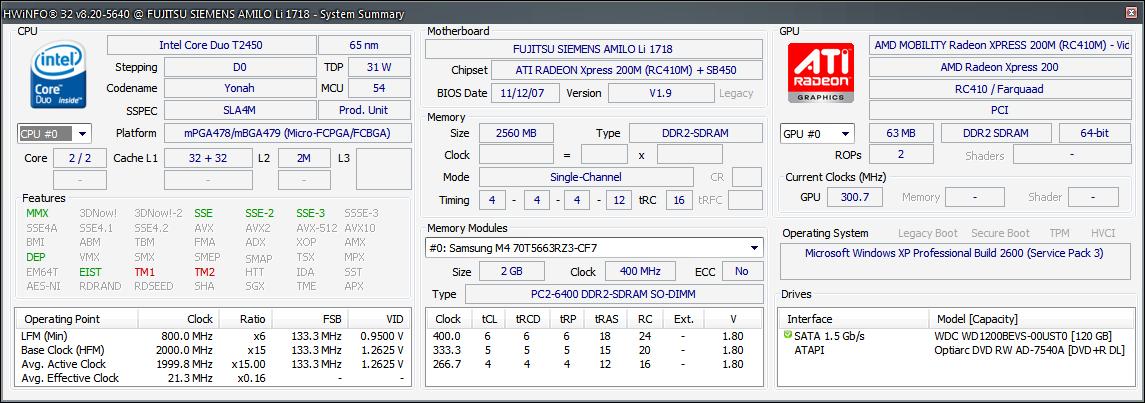
Task: Click the SSE-3 feature label
Action: (x=310, y=213)
